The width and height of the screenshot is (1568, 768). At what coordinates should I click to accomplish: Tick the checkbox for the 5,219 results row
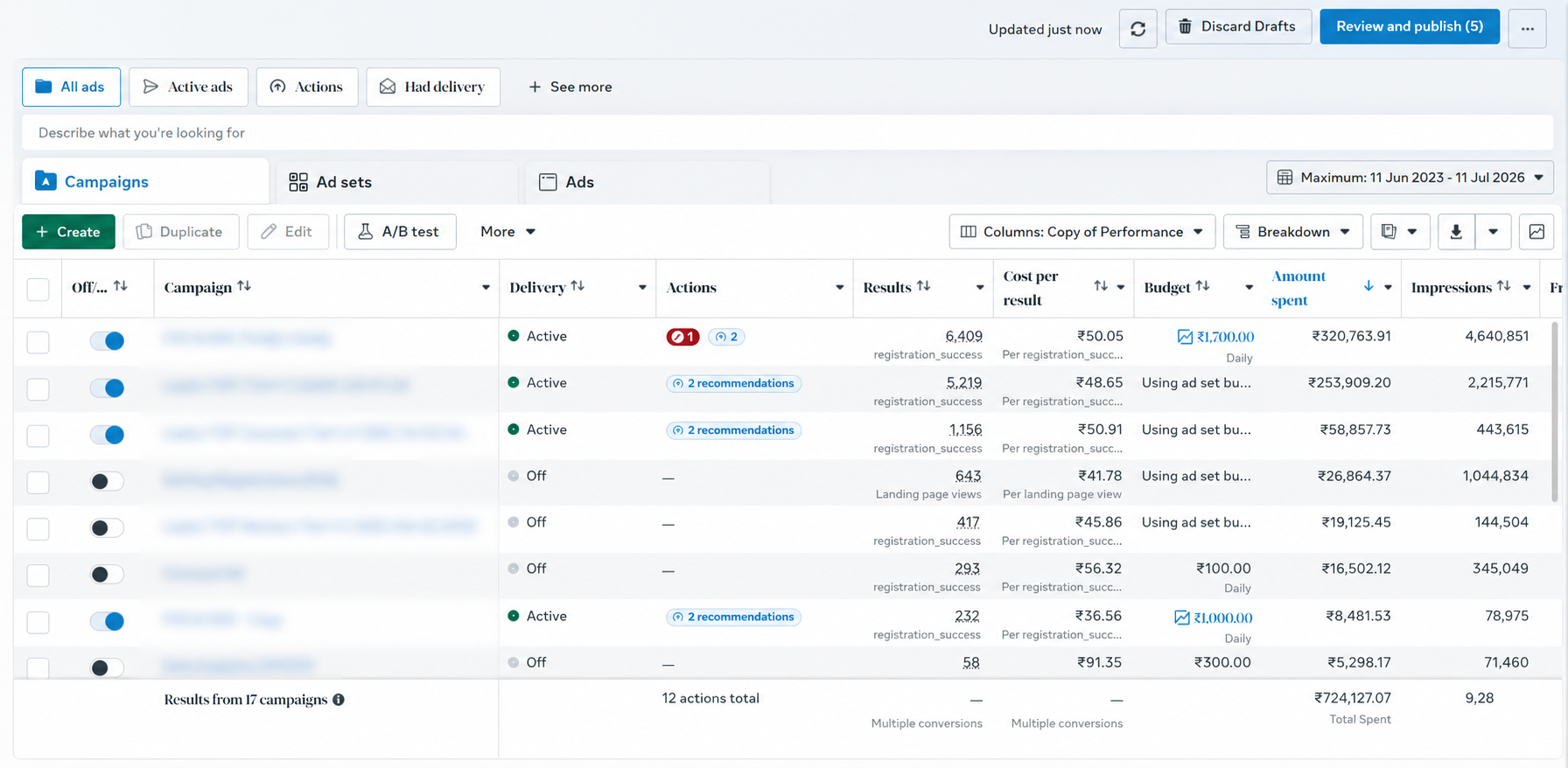coord(38,388)
